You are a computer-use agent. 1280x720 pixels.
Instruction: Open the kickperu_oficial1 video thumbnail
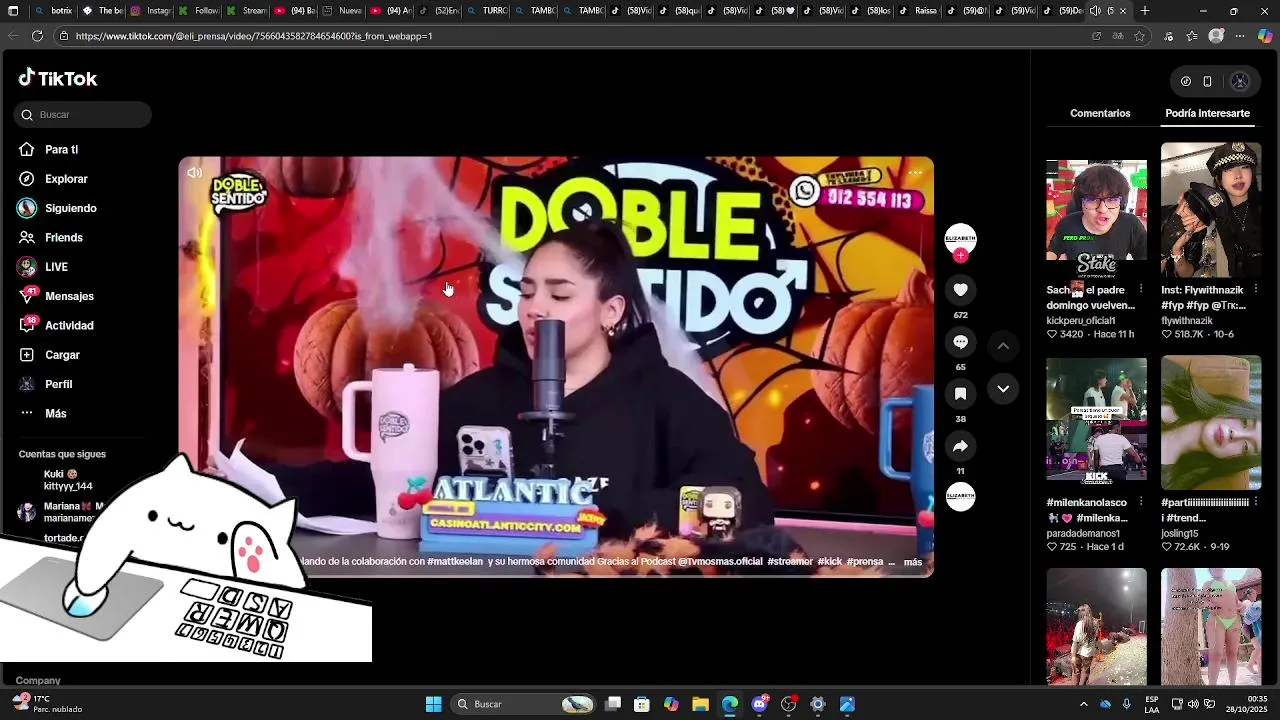(x=1096, y=209)
